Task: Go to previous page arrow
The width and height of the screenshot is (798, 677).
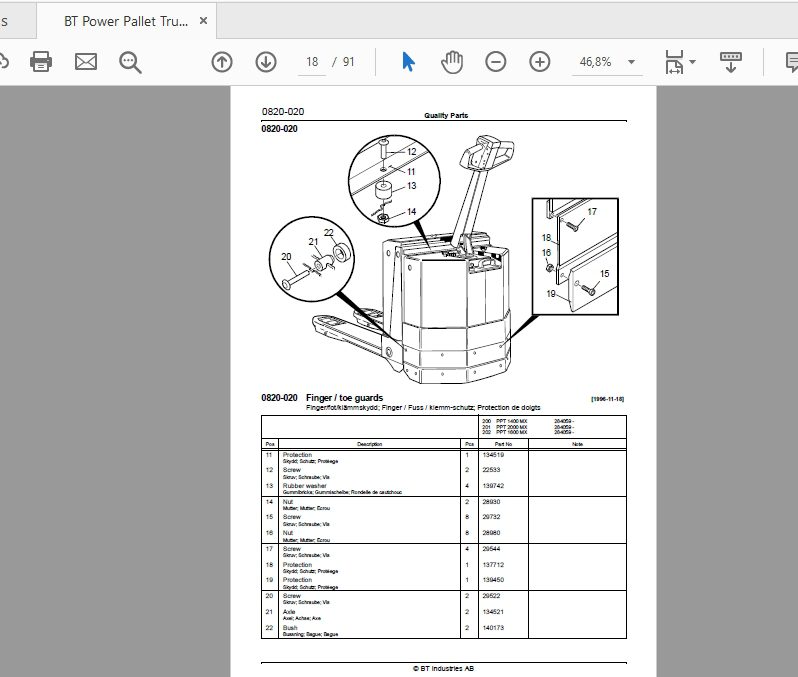Action: click(x=222, y=62)
